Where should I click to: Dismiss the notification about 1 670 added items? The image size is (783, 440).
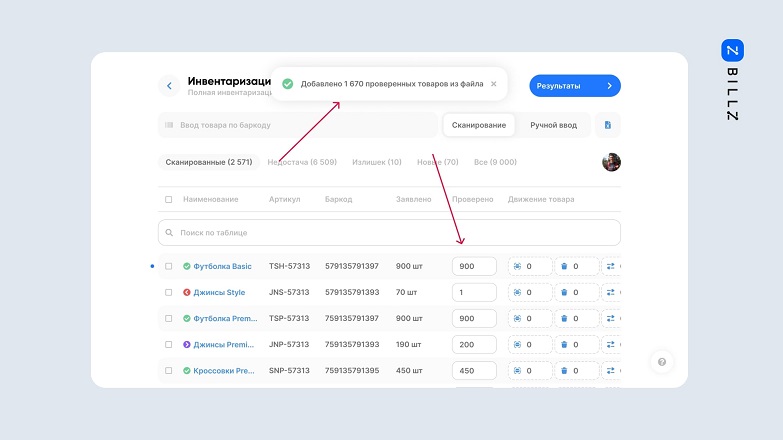tap(493, 84)
